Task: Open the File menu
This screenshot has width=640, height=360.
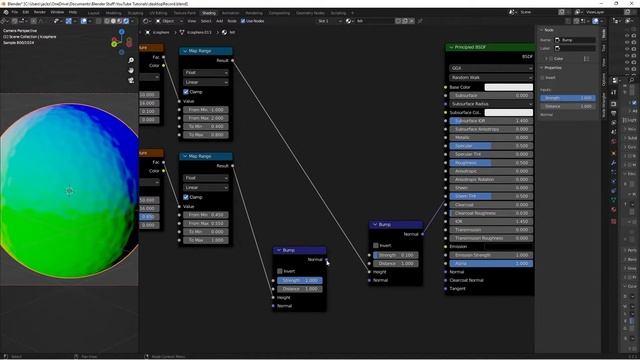Action: point(15,12)
